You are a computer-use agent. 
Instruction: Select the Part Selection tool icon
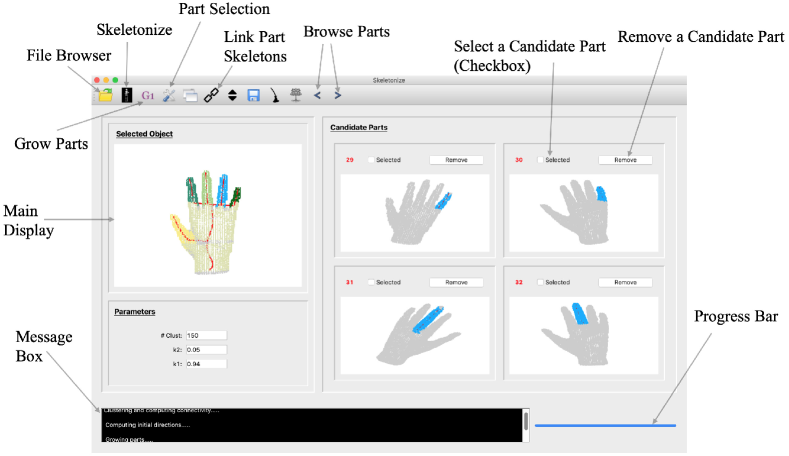(168, 96)
